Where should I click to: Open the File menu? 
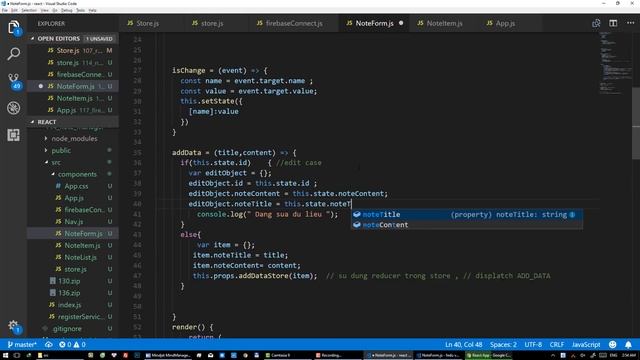[x=5, y=10]
